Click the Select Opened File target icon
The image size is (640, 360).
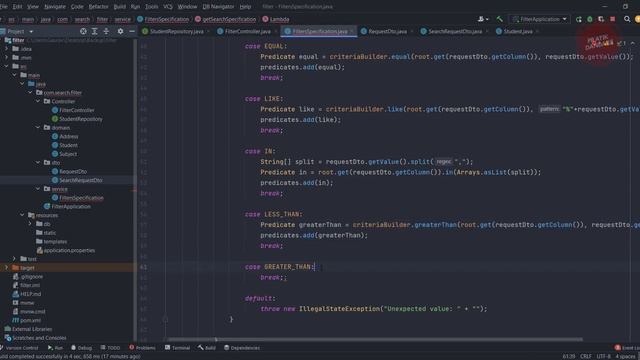(x=83, y=31)
